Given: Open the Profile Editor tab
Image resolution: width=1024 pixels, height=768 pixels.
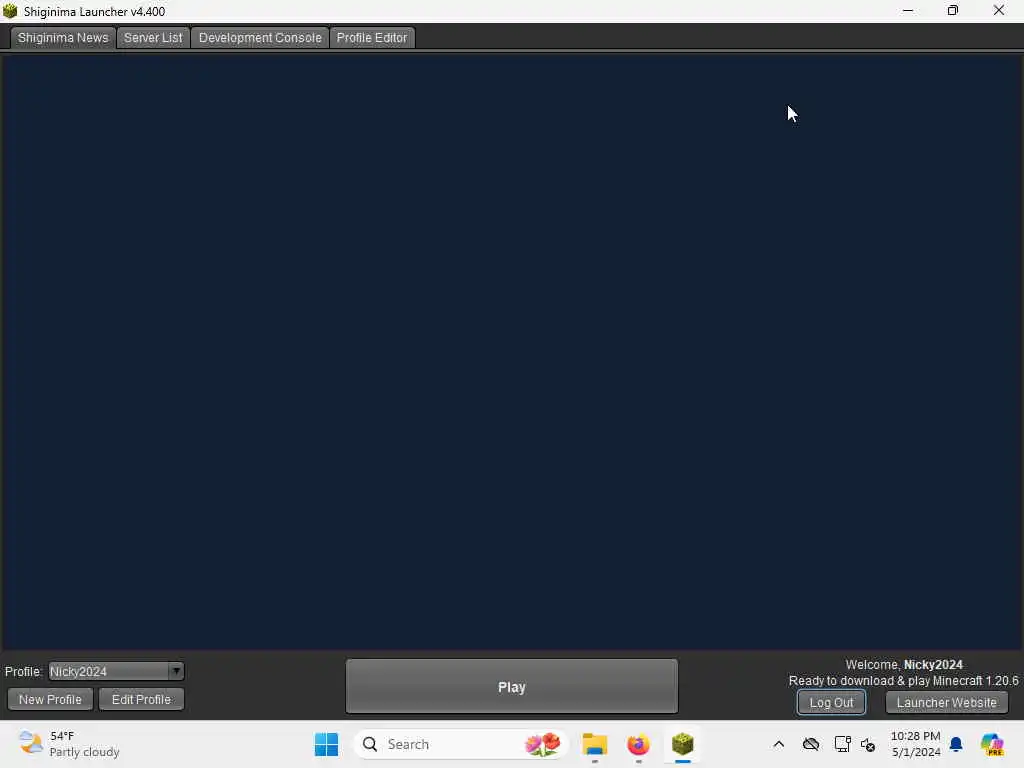Looking at the screenshot, I should [372, 38].
